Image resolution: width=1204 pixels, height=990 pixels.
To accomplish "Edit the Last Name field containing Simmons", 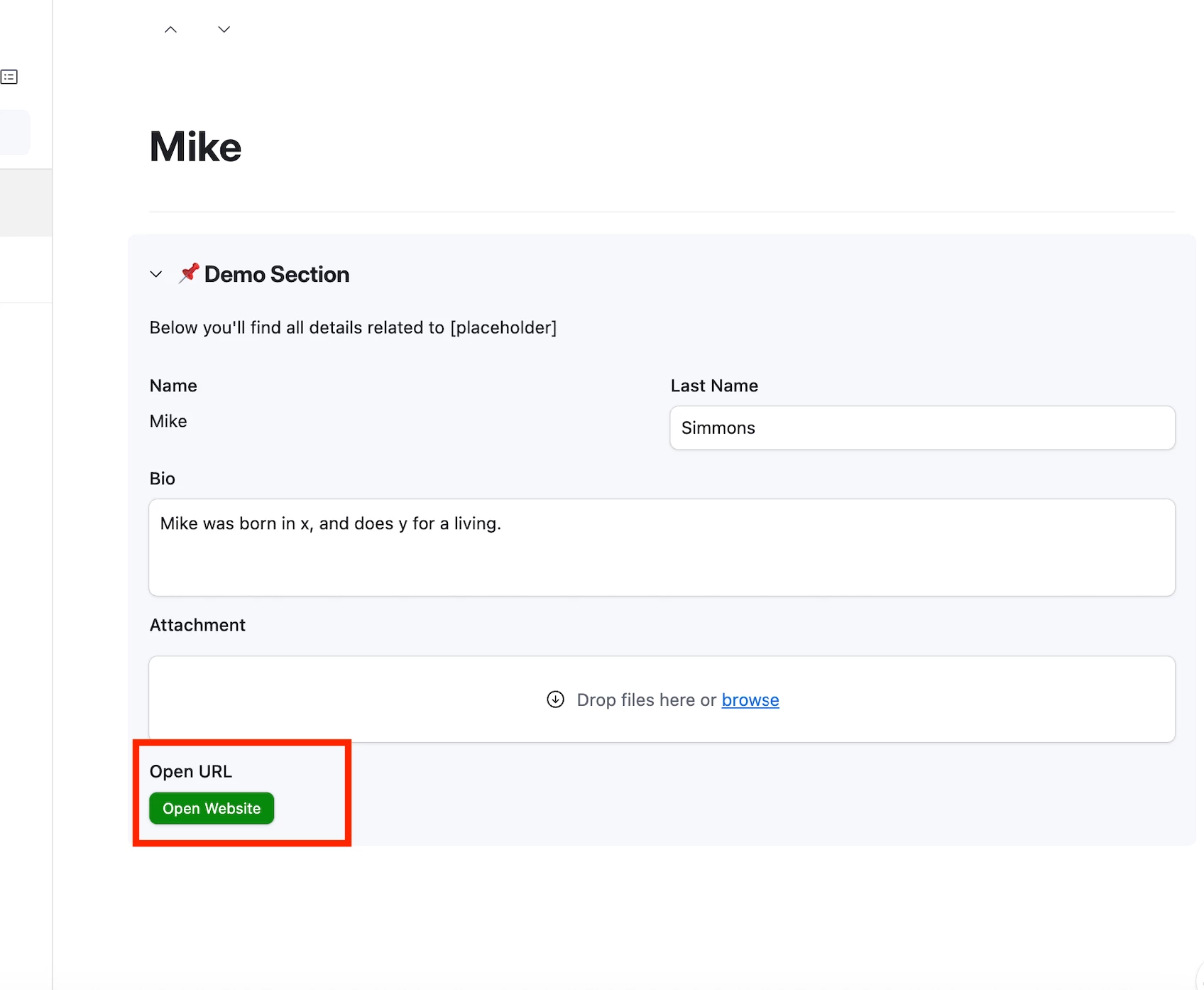I will [x=922, y=428].
